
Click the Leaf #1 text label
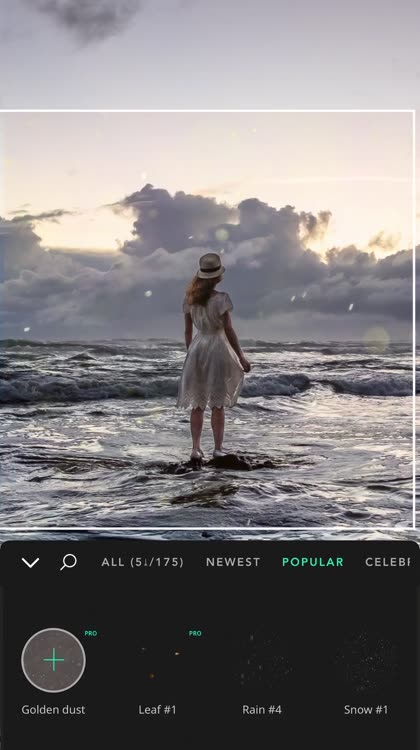(157, 710)
